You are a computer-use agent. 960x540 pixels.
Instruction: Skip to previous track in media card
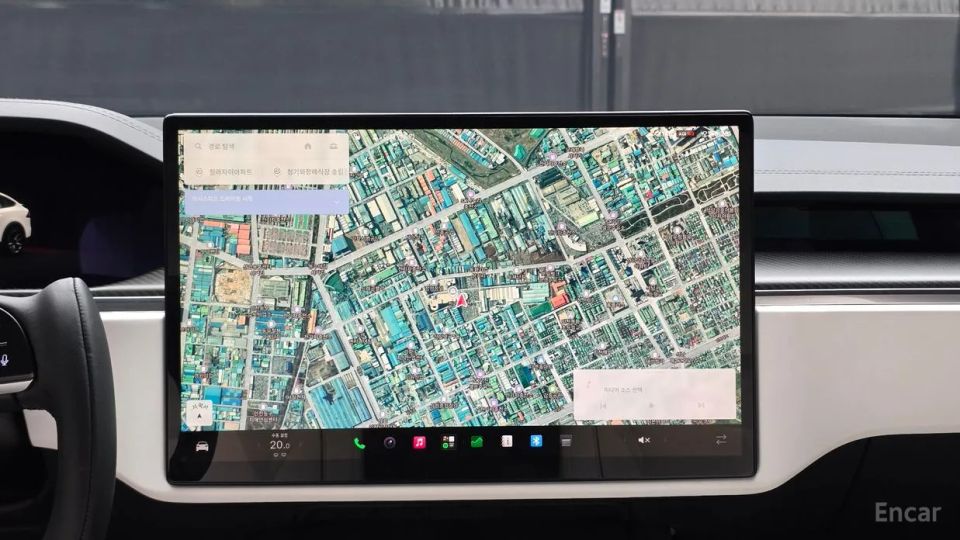(603, 405)
